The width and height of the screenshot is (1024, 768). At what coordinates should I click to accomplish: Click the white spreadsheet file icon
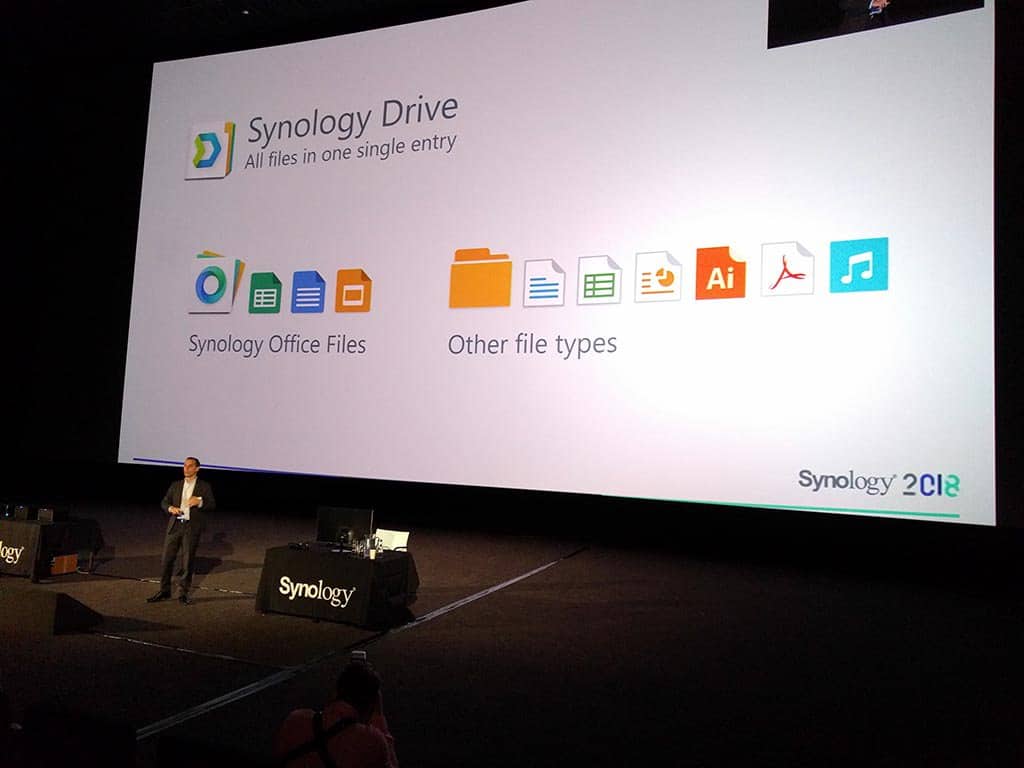pyautogui.click(x=600, y=280)
